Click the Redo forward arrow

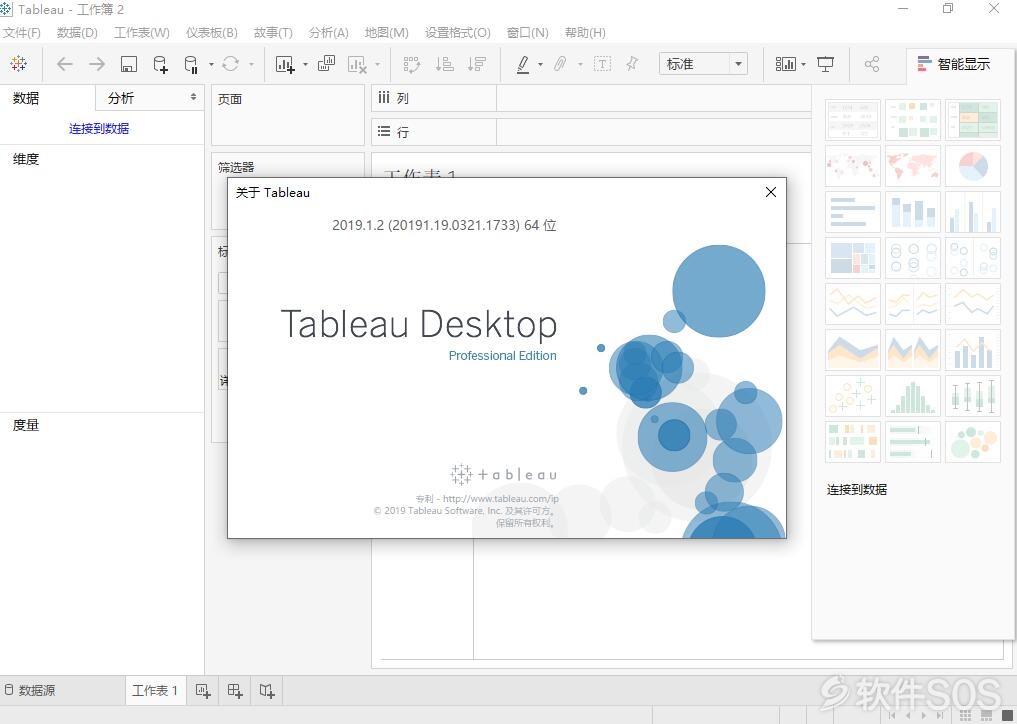point(97,64)
